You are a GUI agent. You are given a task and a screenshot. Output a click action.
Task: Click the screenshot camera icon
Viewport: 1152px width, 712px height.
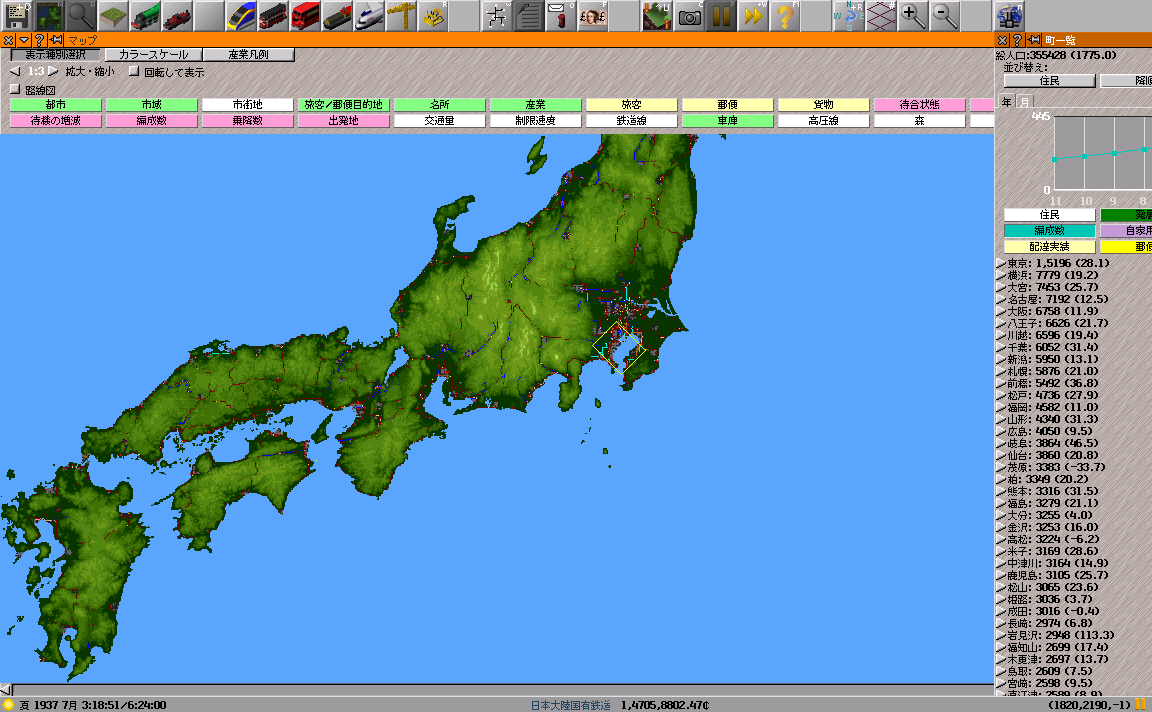click(x=689, y=15)
